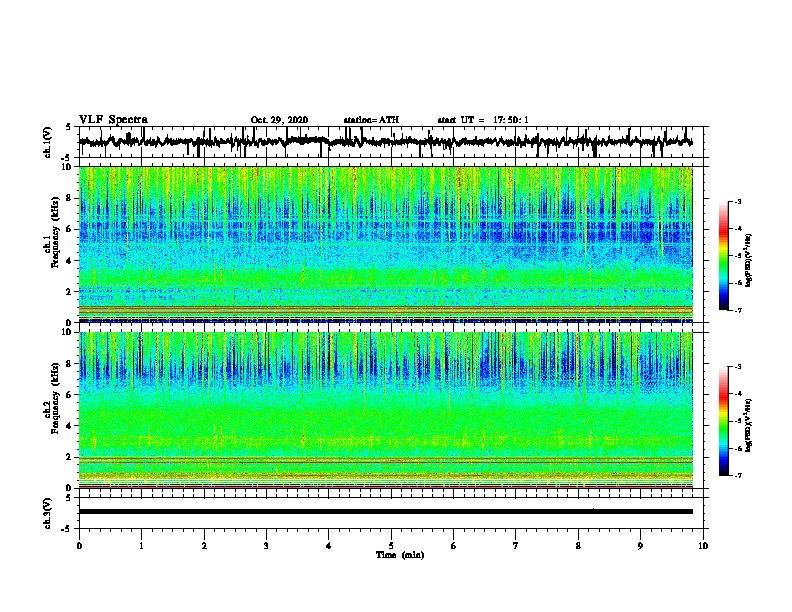792x612 pixels.
Task: Click the ch.2 spectrogram color scale bar
Action: (724, 421)
